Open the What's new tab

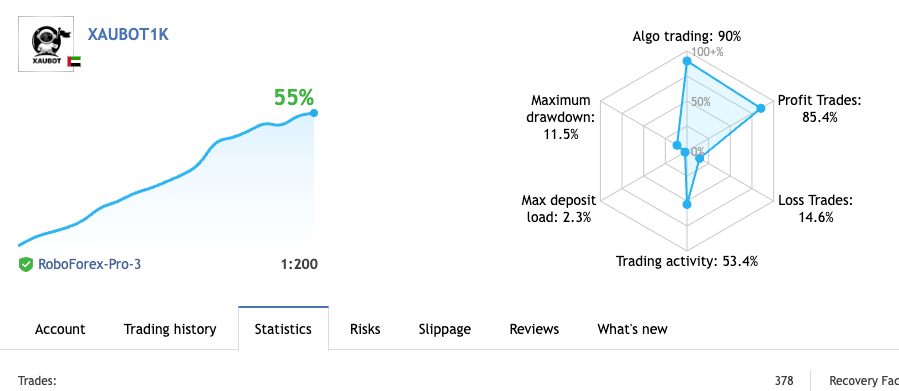632,329
